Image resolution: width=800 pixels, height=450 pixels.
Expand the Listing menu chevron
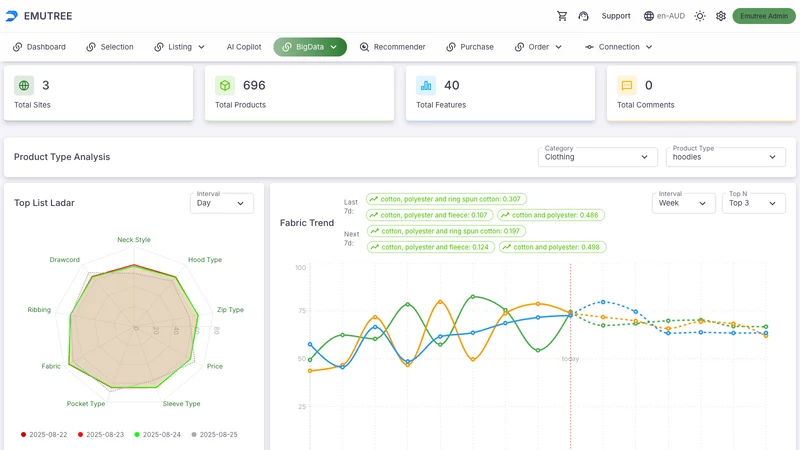tap(202, 47)
